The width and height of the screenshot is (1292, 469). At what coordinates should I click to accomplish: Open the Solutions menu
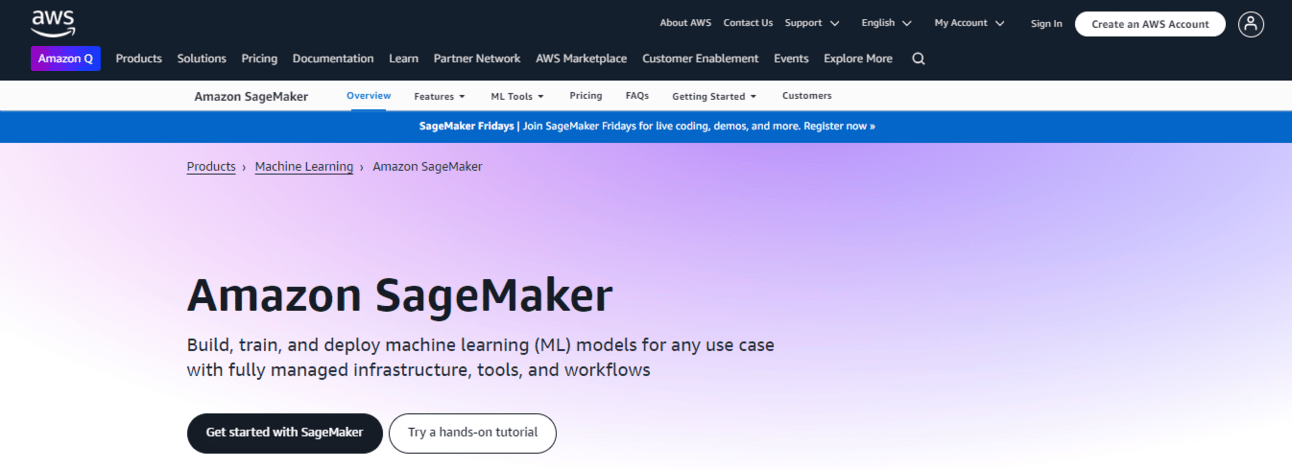[x=202, y=59]
